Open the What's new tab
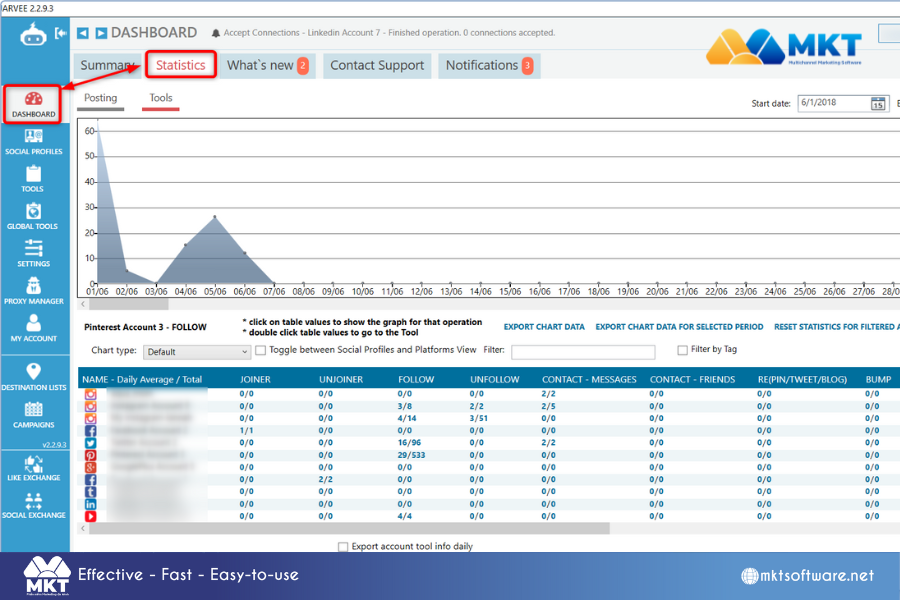The width and height of the screenshot is (900, 600). tap(267, 65)
